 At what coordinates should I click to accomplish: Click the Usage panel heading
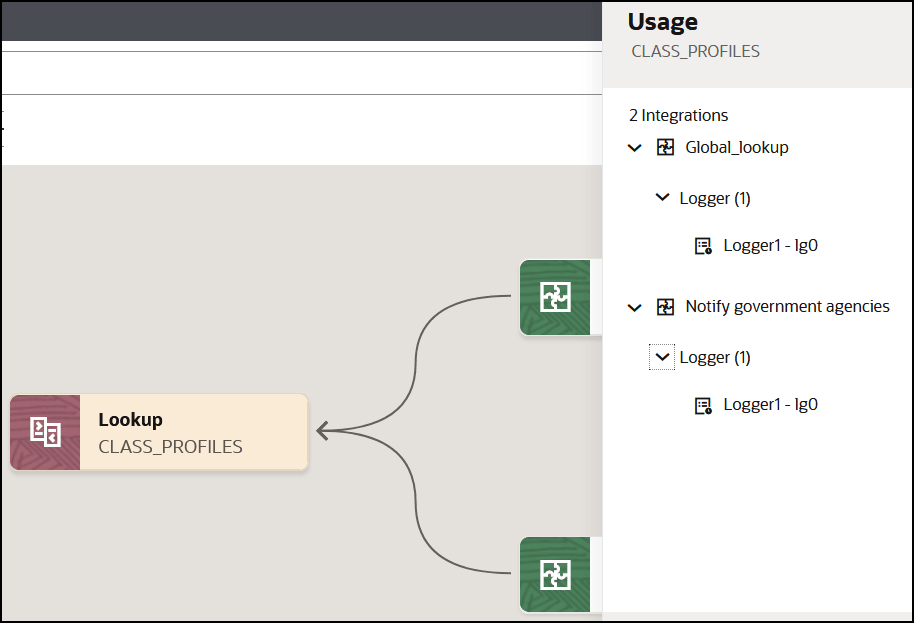663,22
